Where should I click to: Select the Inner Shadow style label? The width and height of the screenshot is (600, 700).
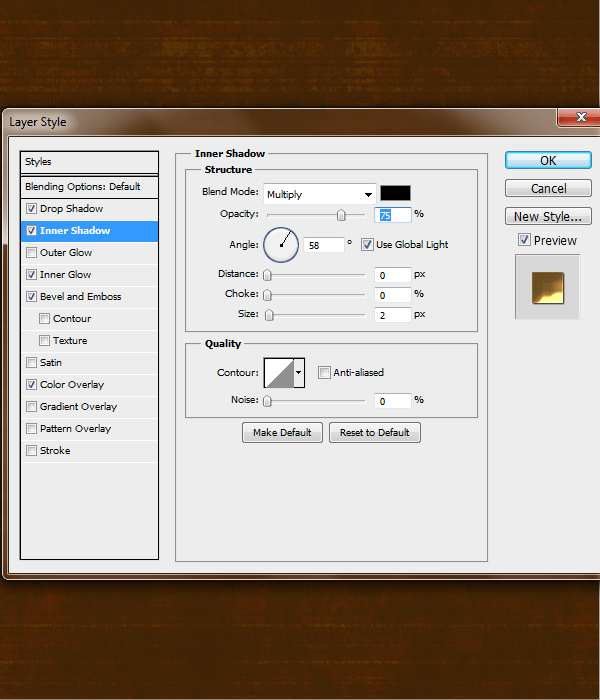[x=75, y=230]
